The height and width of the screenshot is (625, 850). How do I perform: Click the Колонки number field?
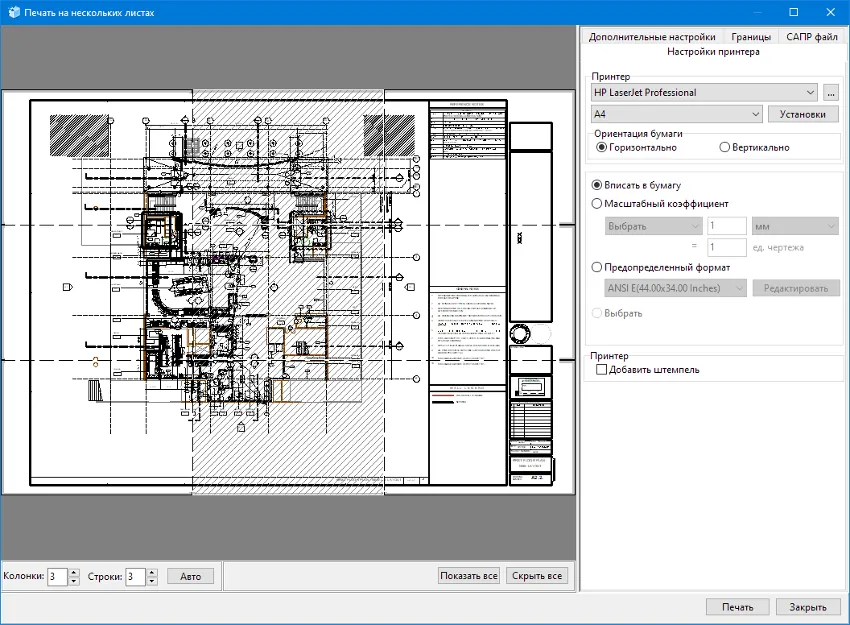pyautogui.click(x=57, y=576)
